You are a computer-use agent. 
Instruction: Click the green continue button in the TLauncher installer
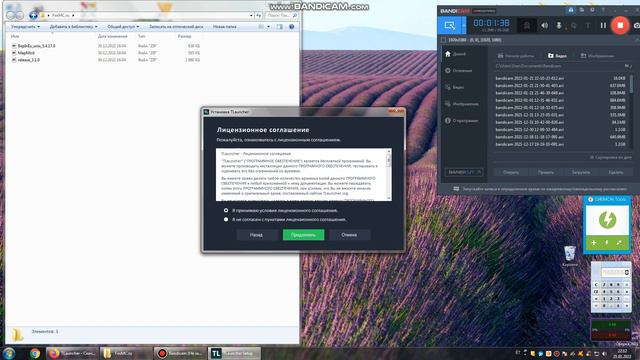click(x=303, y=235)
